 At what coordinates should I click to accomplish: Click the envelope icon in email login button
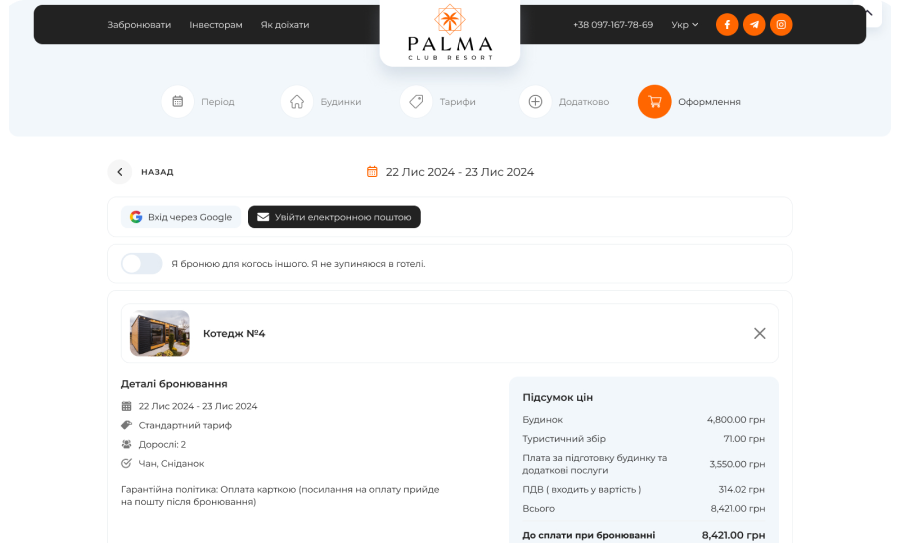pyautogui.click(x=263, y=217)
